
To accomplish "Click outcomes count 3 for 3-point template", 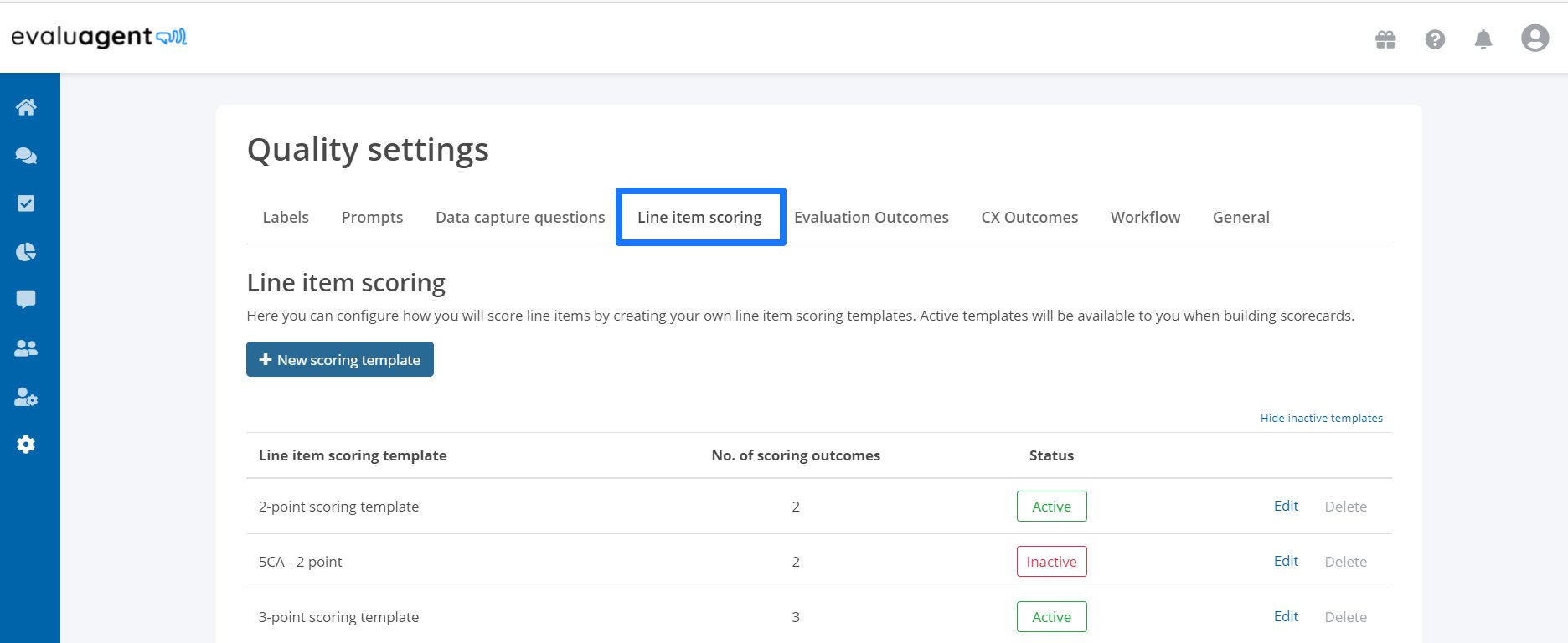I will click(x=796, y=617).
